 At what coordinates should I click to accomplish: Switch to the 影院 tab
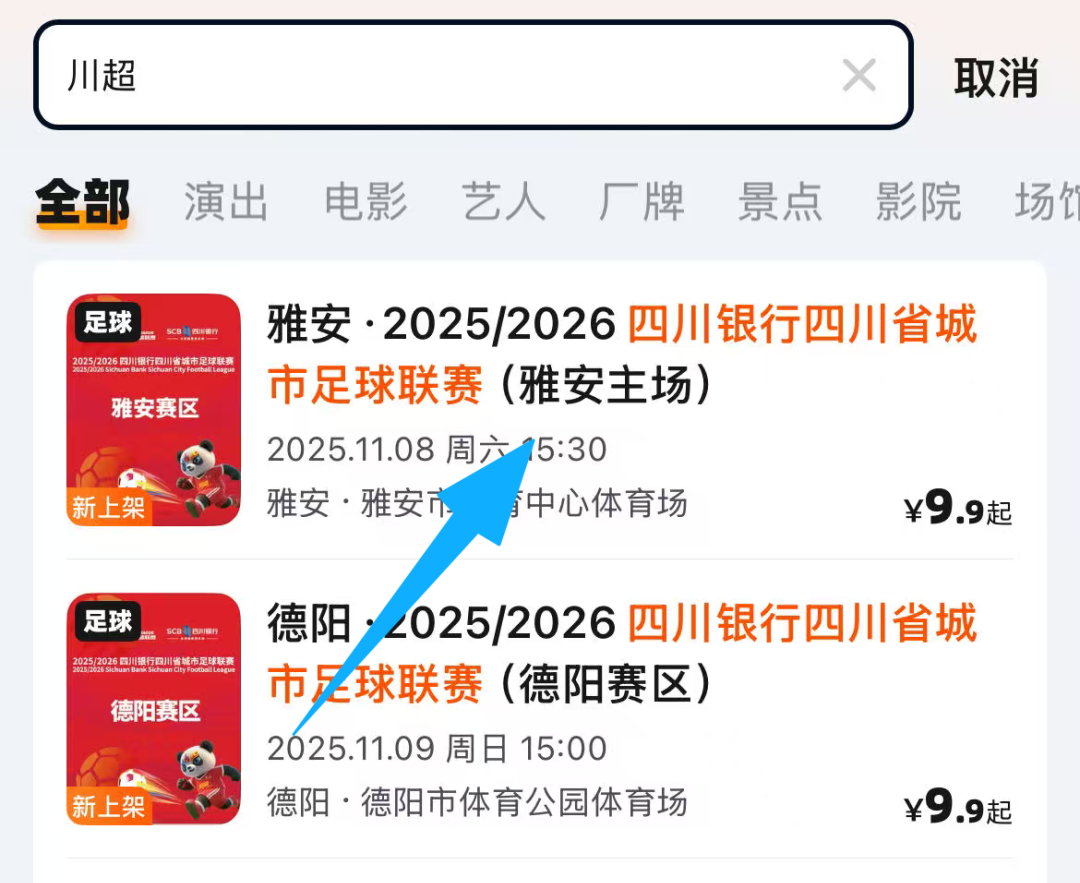tap(919, 202)
